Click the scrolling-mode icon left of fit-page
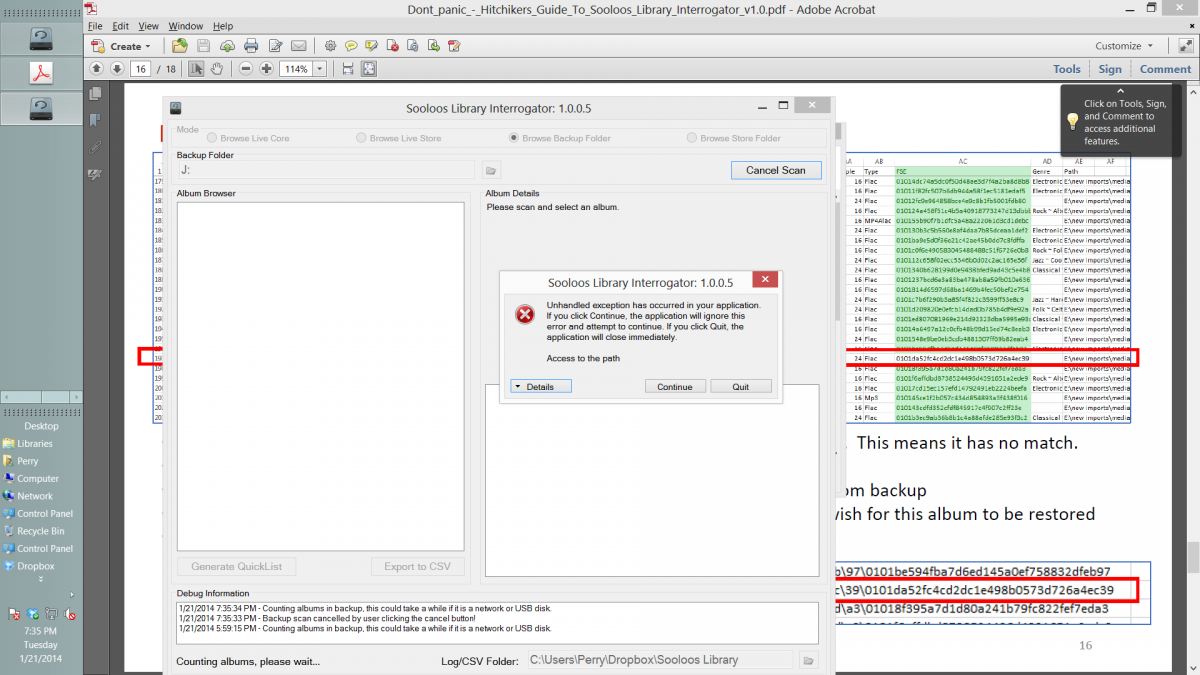Viewport: 1200px width, 675px height. click(x=348, y=69)
